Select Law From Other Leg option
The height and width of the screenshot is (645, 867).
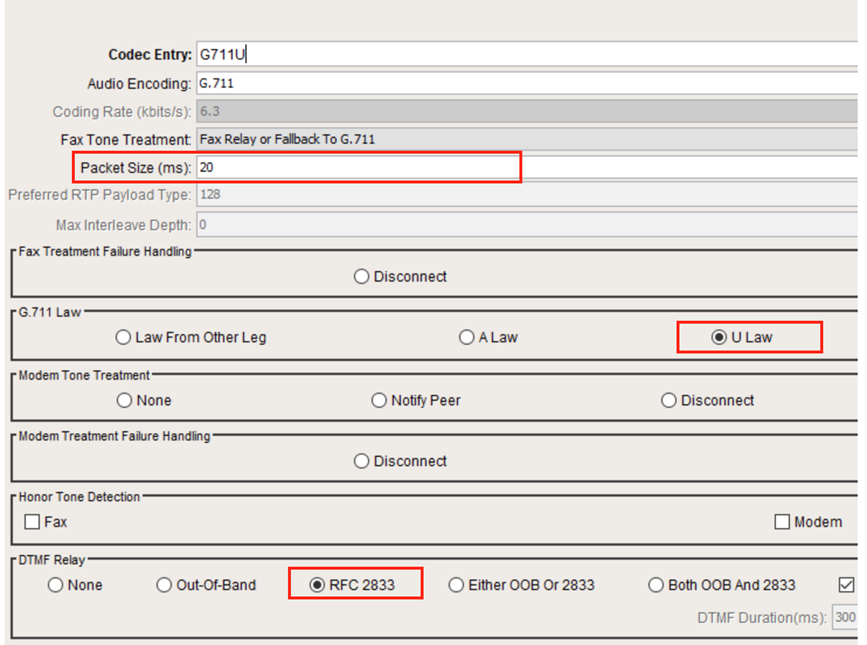[124, 338]
